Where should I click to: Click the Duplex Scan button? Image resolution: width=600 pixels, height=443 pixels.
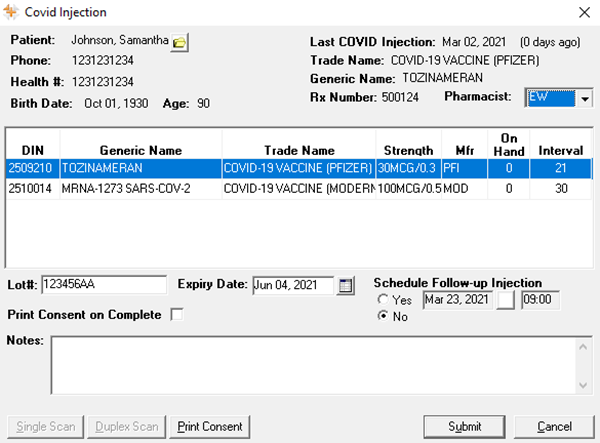[x=127, y=427]
